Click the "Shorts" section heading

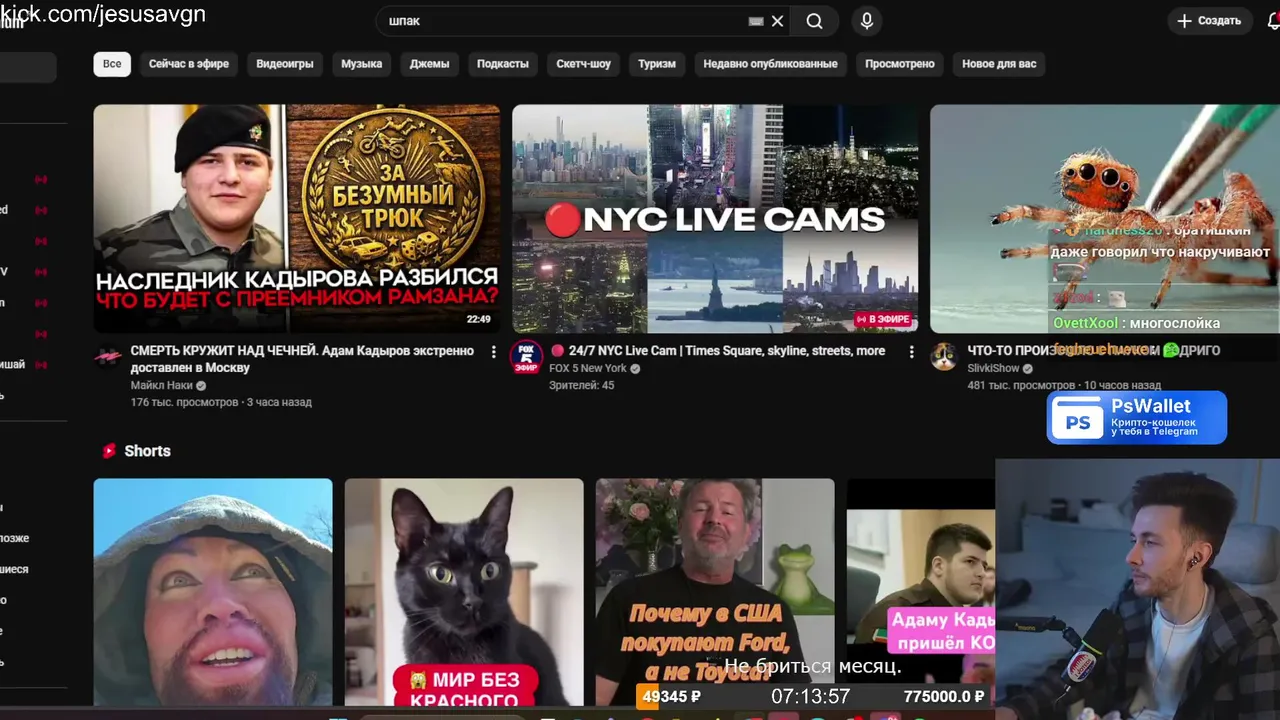point(147,451)
